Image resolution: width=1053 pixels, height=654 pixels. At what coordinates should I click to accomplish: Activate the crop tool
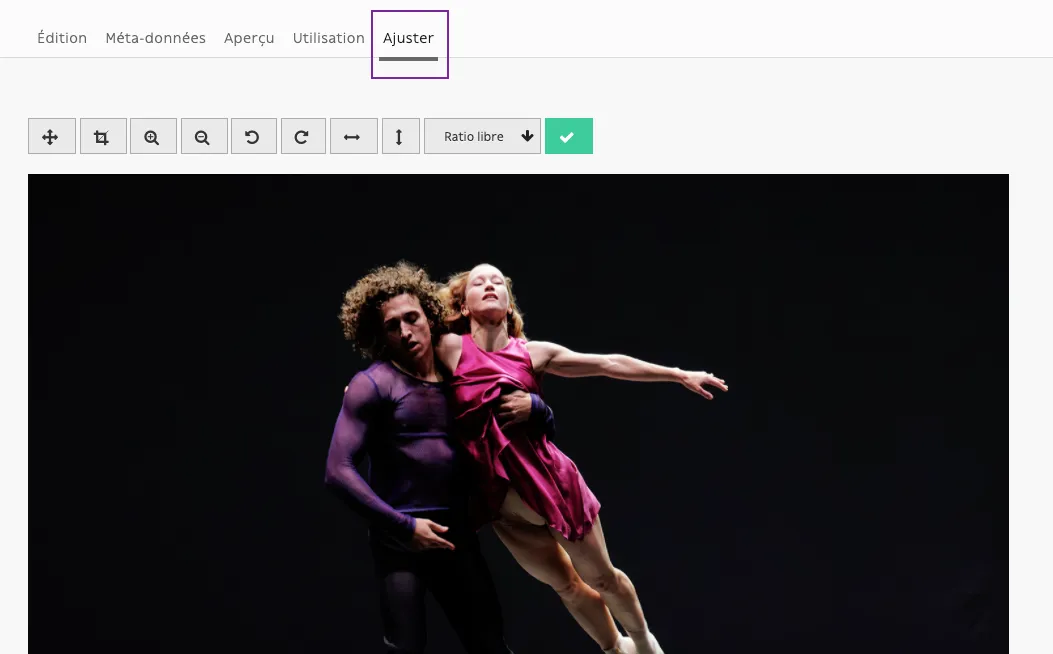103,136
